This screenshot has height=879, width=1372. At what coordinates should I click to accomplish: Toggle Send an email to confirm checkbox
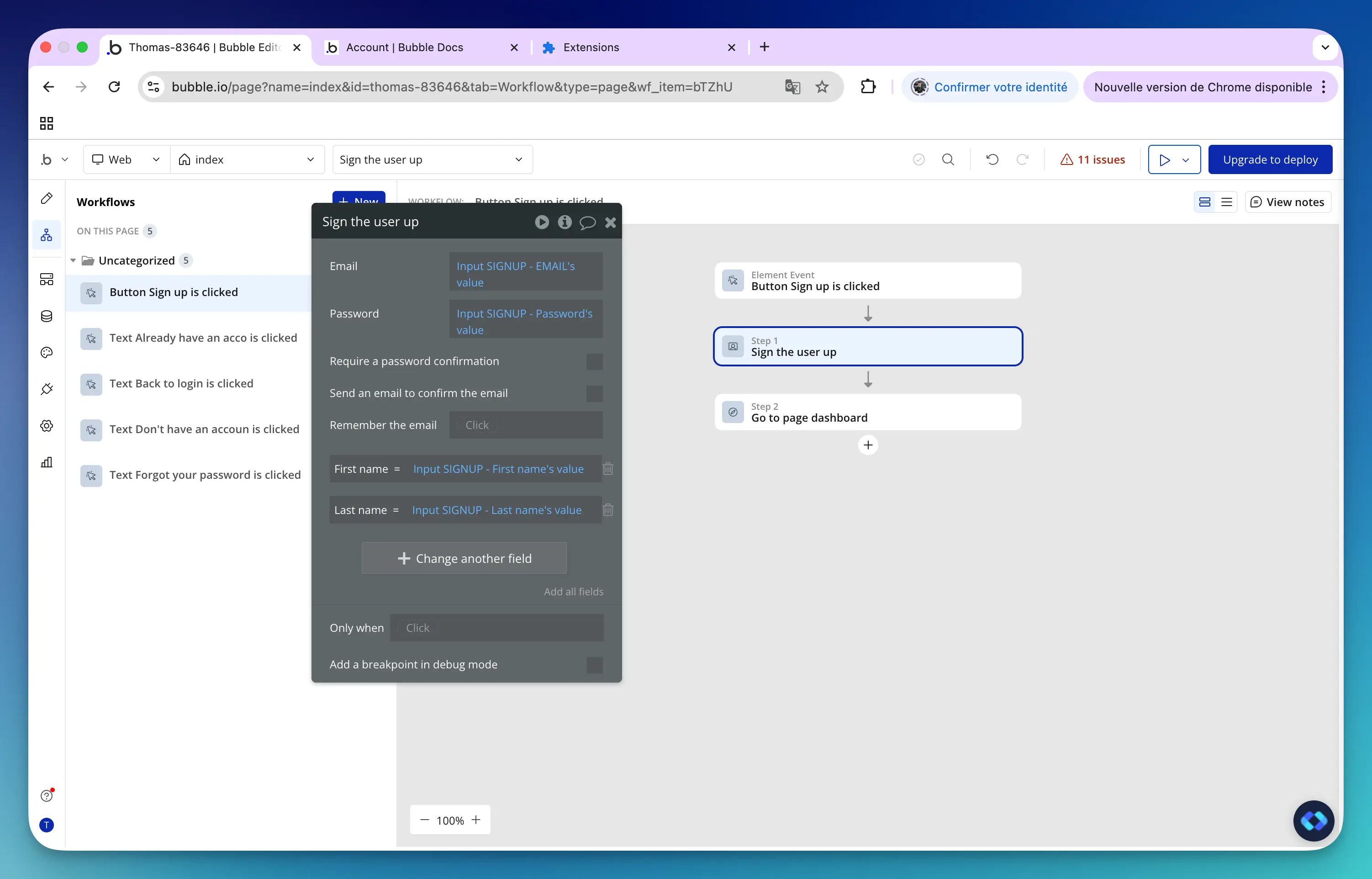[595, 393]
